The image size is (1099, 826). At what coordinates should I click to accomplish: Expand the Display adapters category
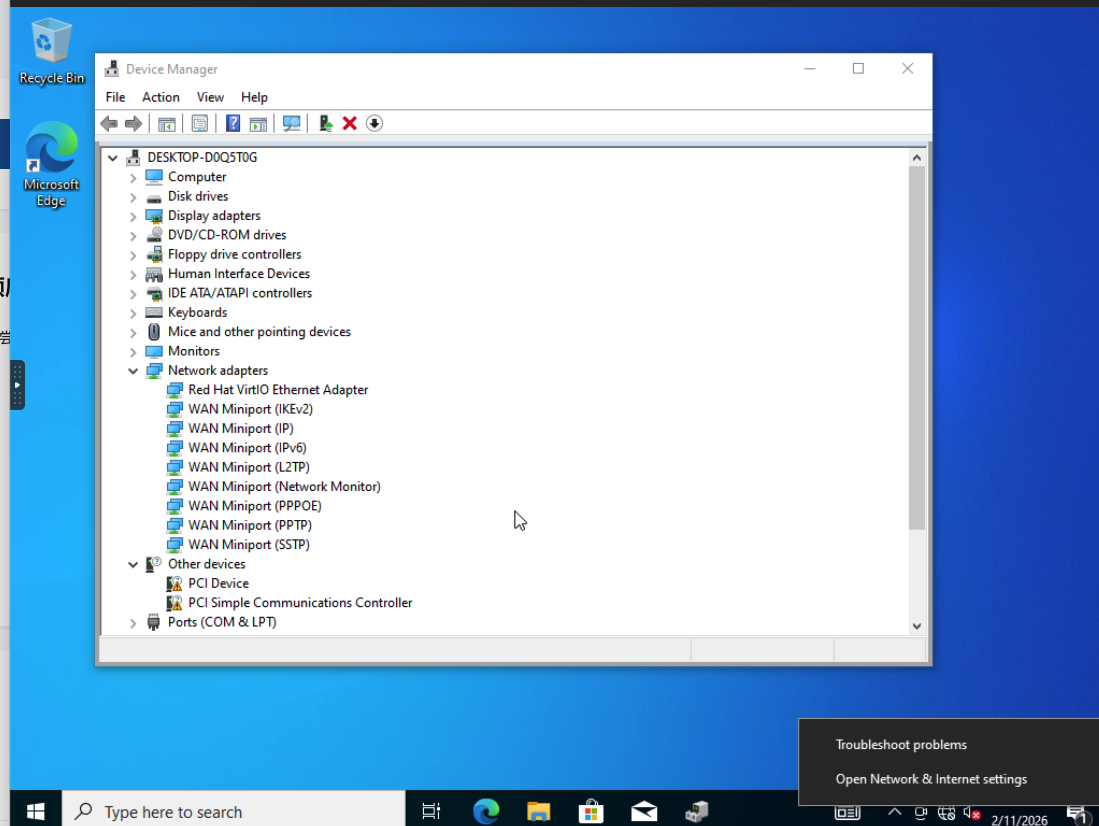click(x=133, y=216)
